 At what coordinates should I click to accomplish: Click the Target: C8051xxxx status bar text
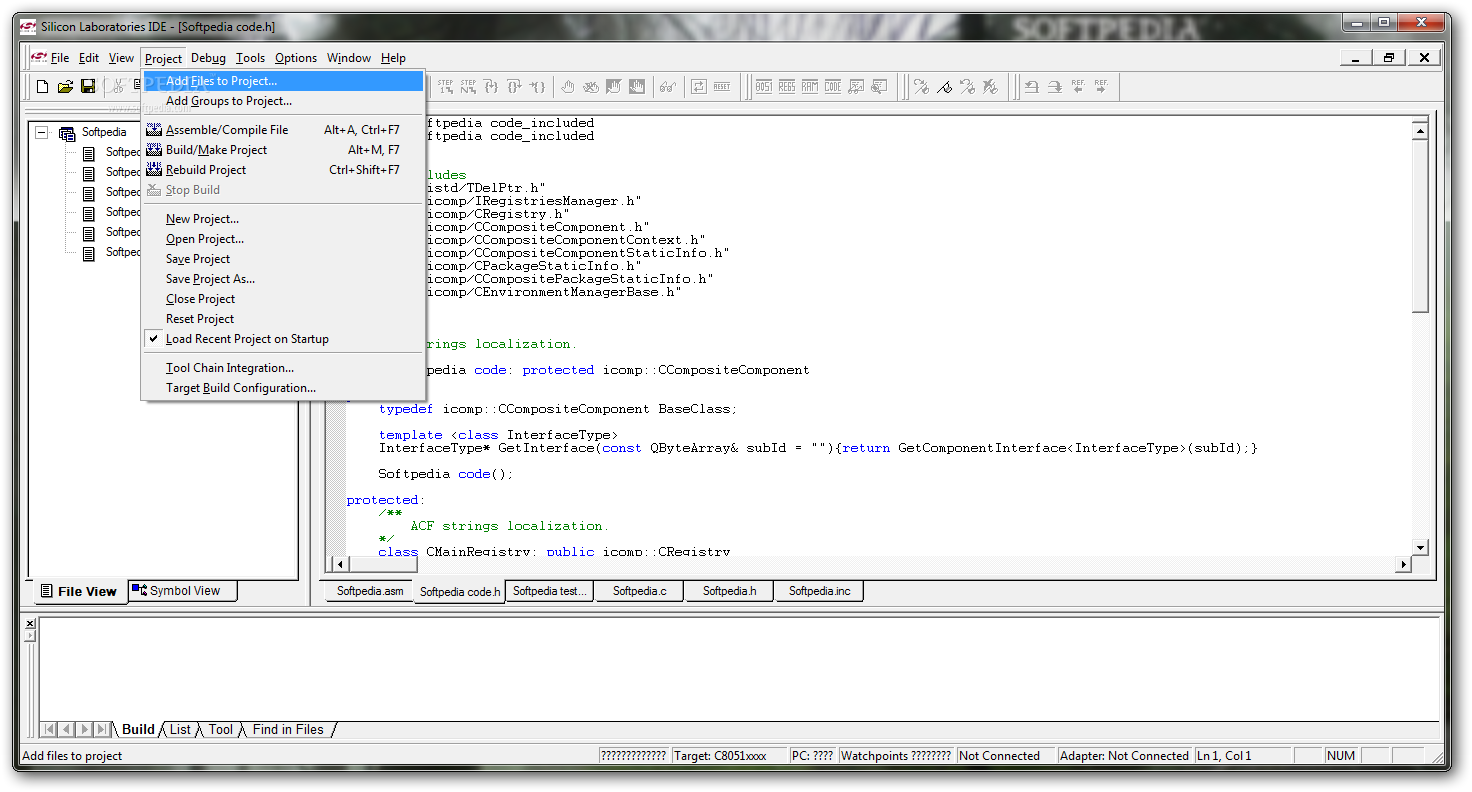coord(720,756)
